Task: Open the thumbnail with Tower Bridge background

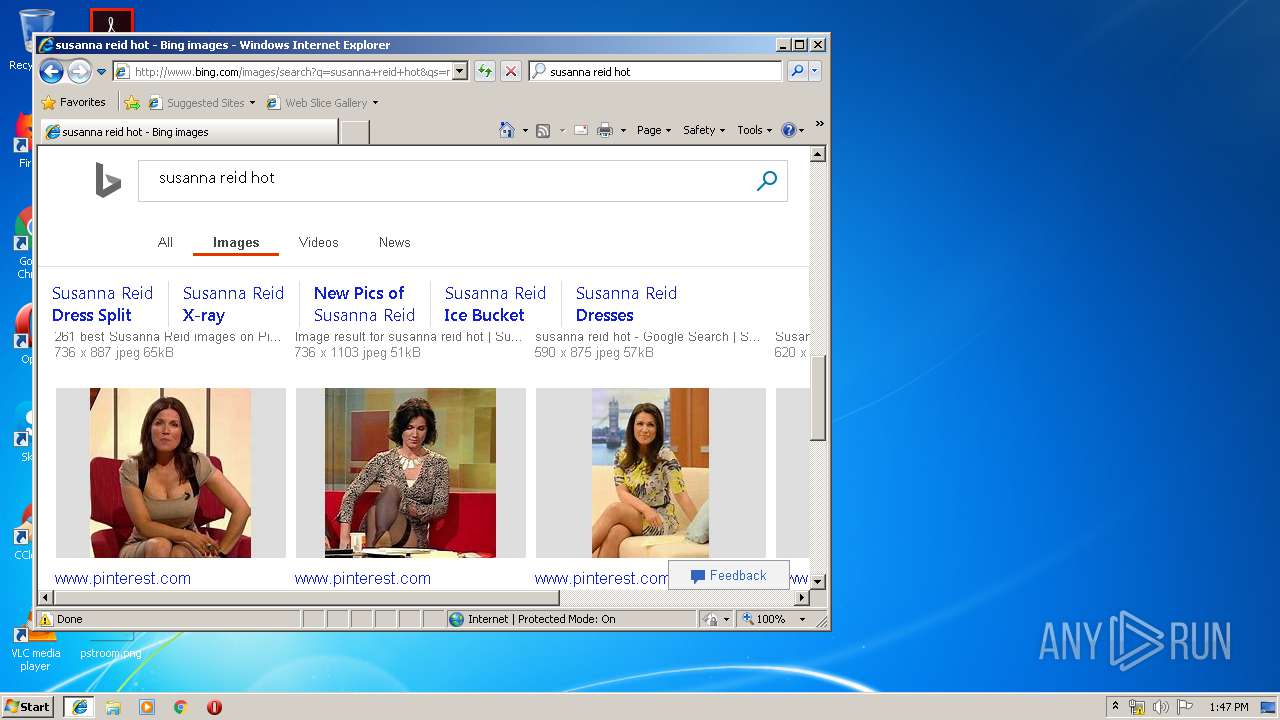Action: pos(651,473)
